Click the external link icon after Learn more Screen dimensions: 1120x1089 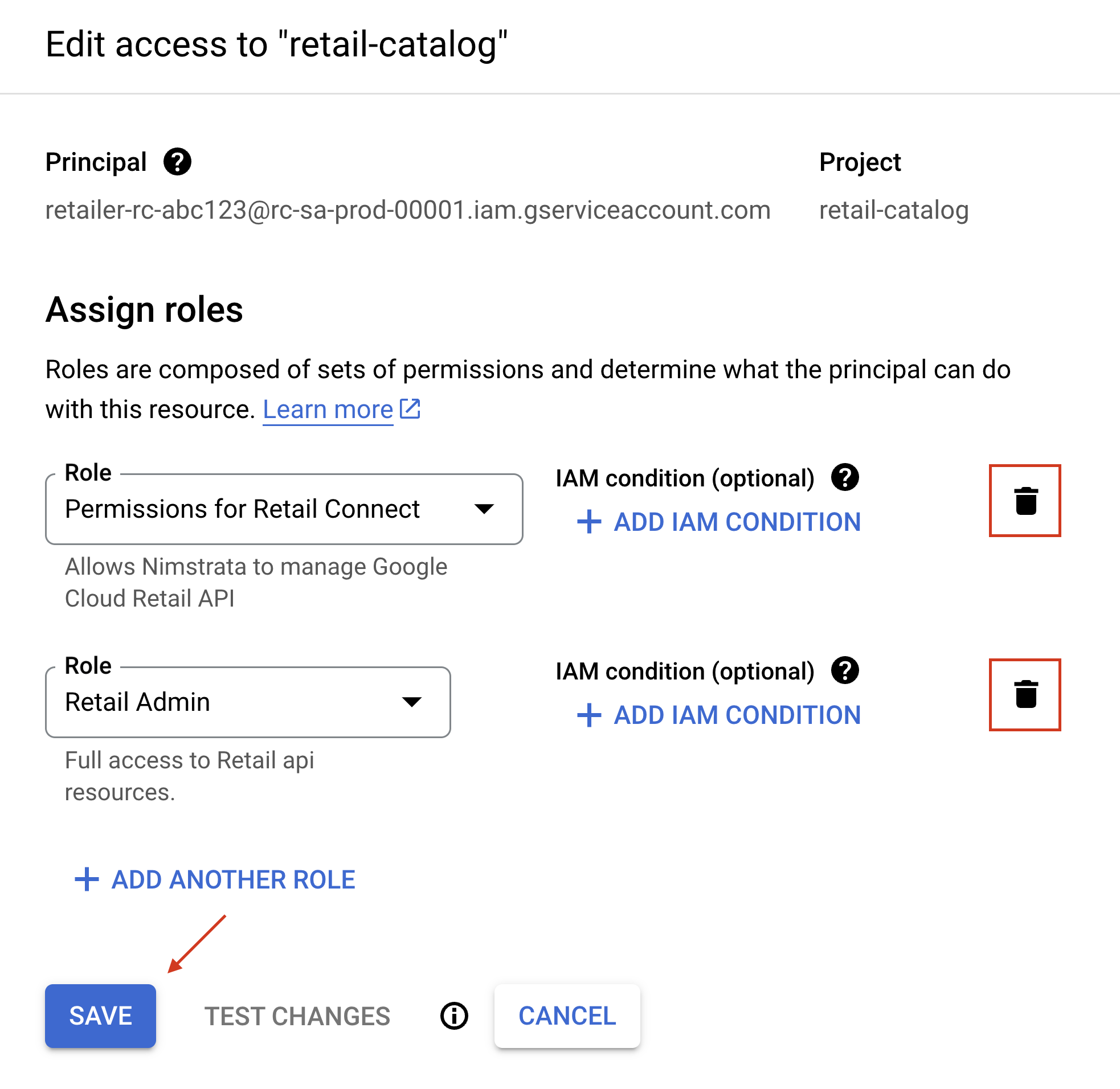click(410, 409)
